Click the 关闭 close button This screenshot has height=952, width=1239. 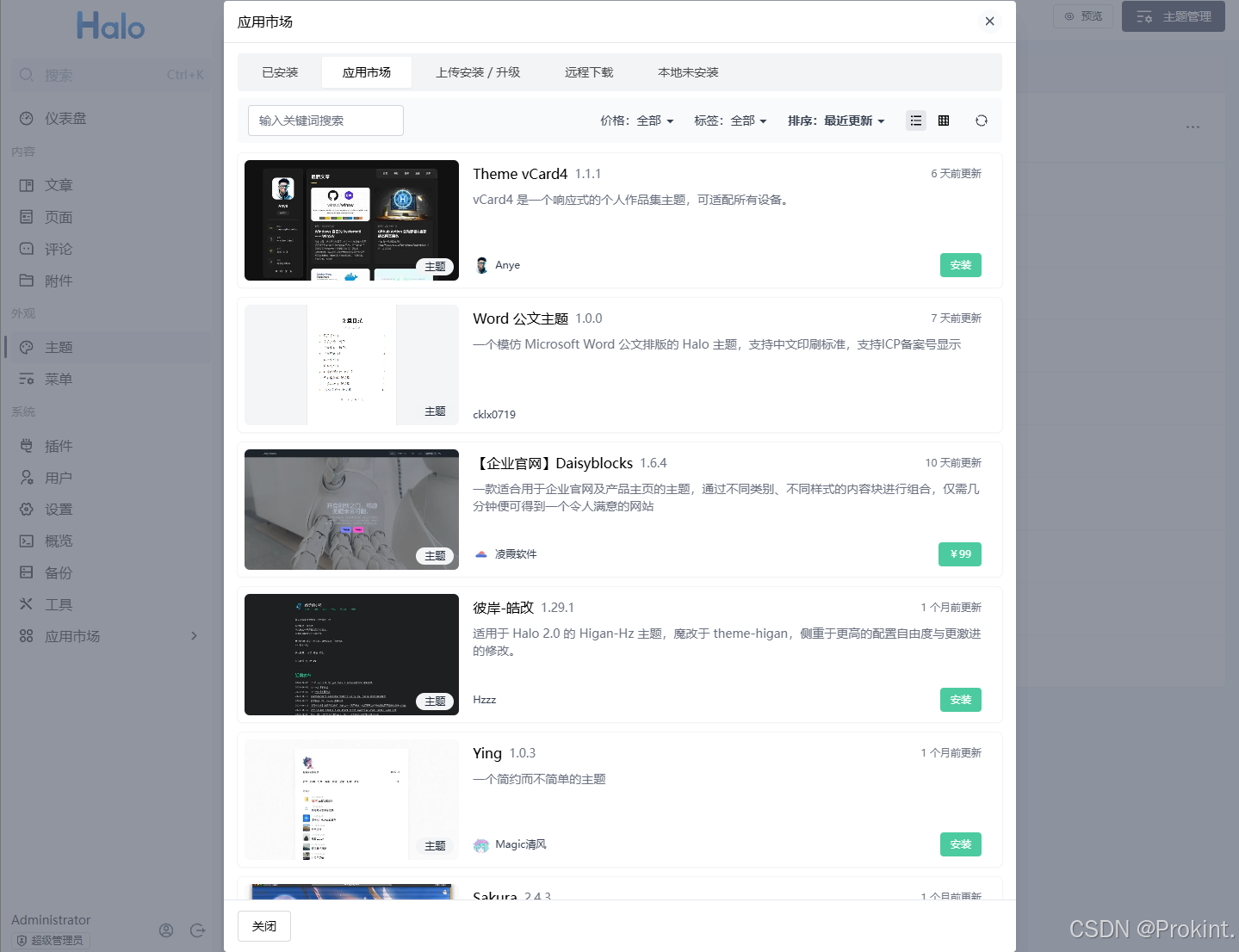click(x=264, y=926)
